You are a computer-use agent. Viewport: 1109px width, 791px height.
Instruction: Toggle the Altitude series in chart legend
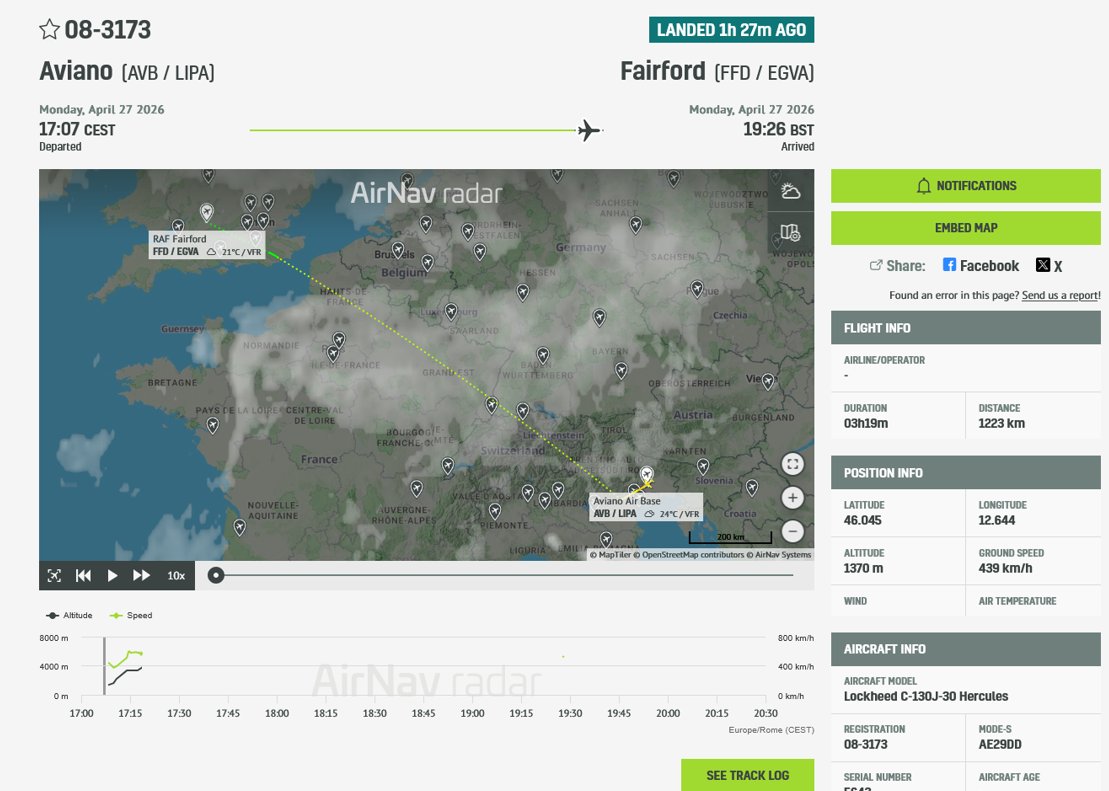click(69, 616)
